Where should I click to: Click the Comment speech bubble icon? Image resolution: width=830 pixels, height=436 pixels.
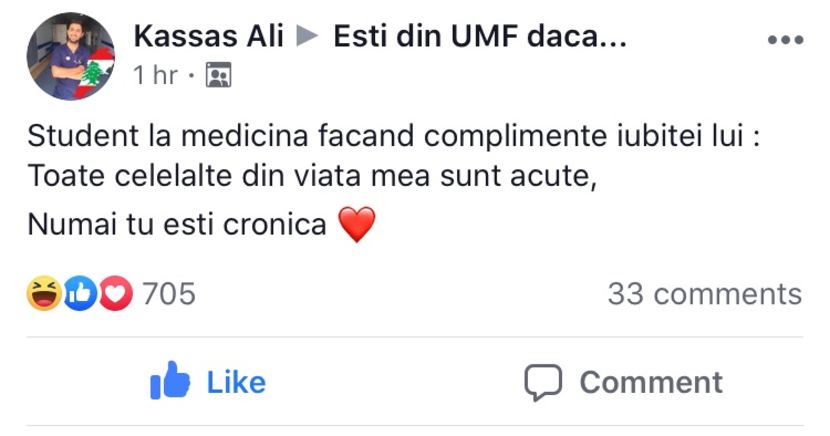tap(543, 381)
